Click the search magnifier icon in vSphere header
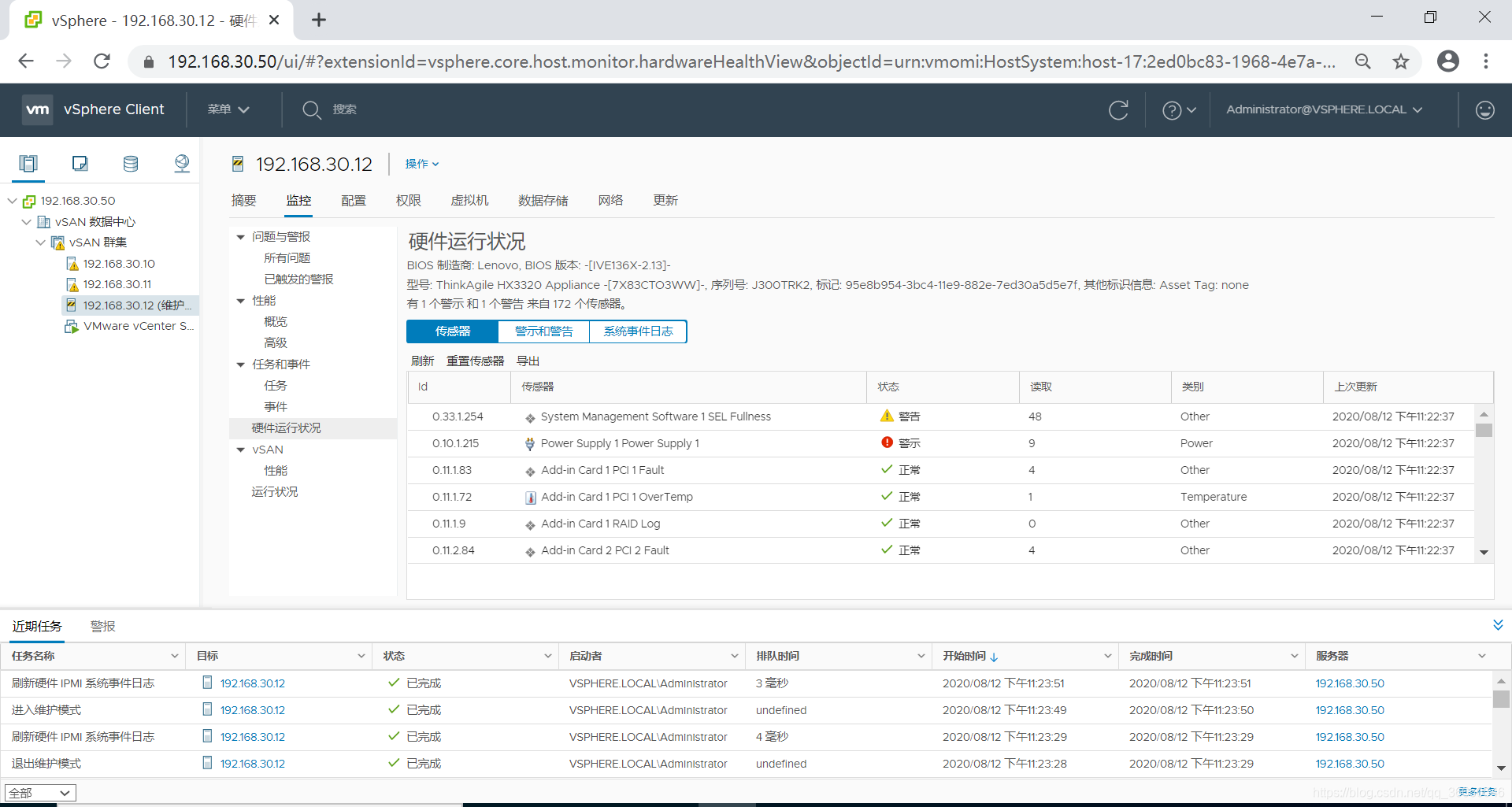The width and height of the screenshot is (1512, 807). tap(312, 109)
